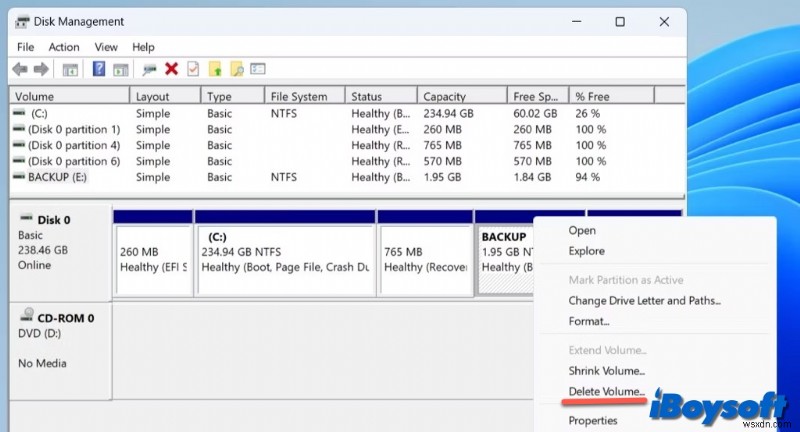Select the BACKUP 1.95 GB partition block

point(505,260)
